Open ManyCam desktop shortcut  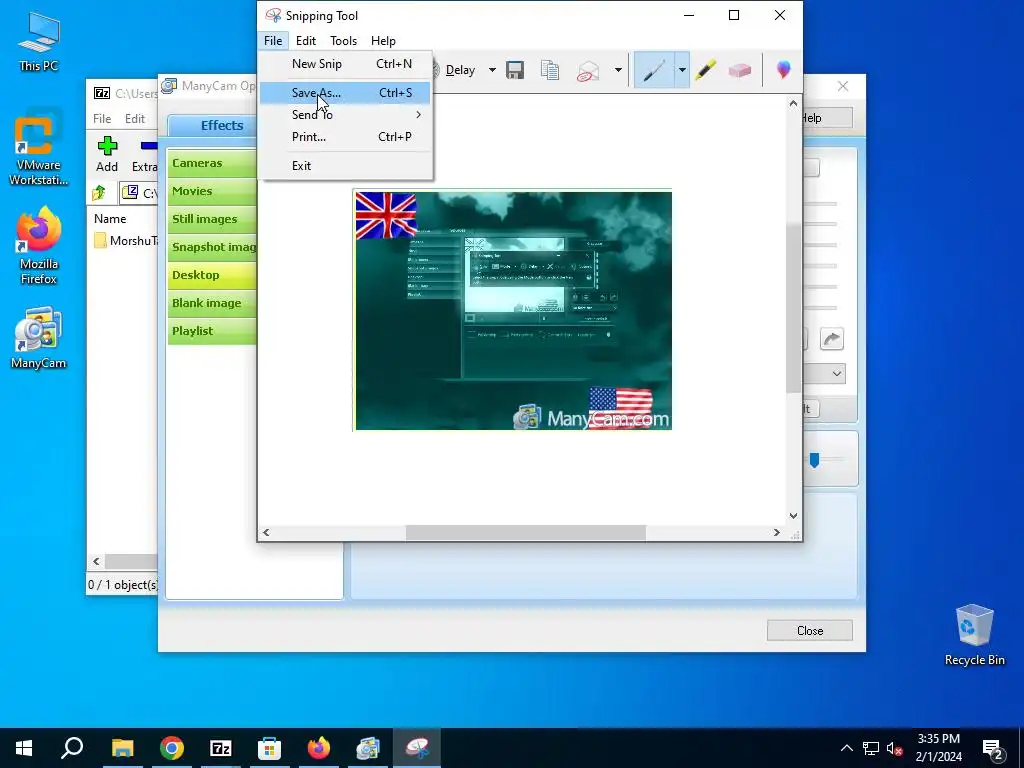[x=39, y=338]
